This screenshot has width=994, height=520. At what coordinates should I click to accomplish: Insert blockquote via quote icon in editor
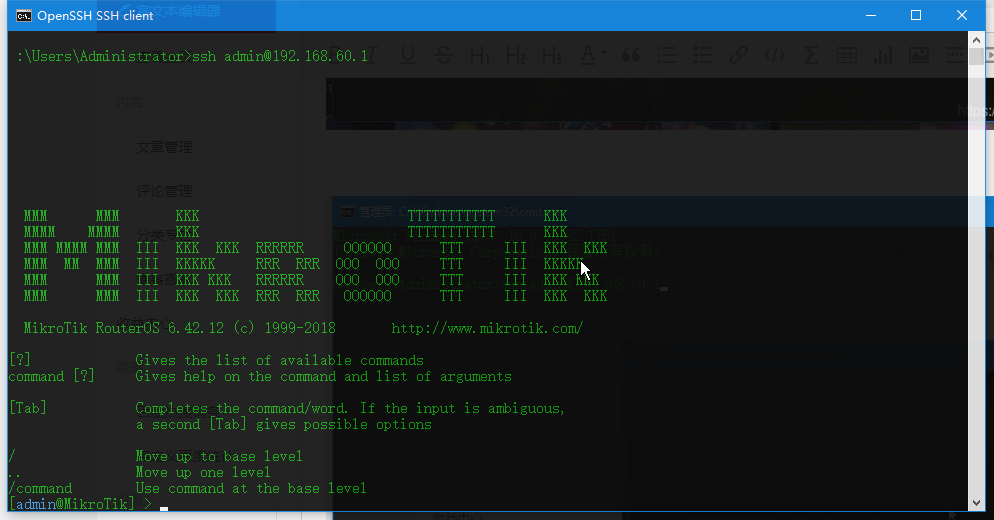[631, 56]
